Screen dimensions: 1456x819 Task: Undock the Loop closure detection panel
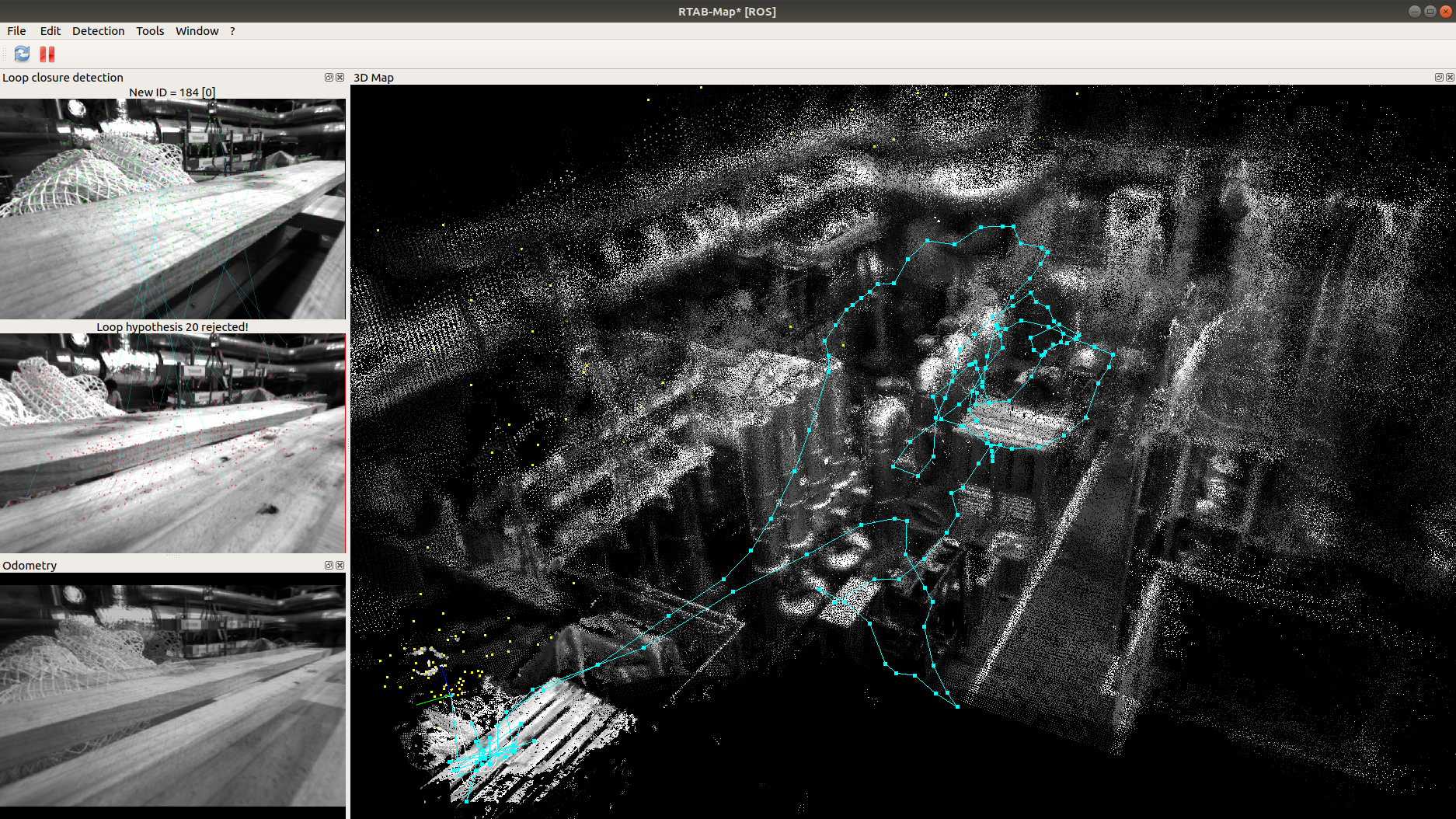(329, 77)
